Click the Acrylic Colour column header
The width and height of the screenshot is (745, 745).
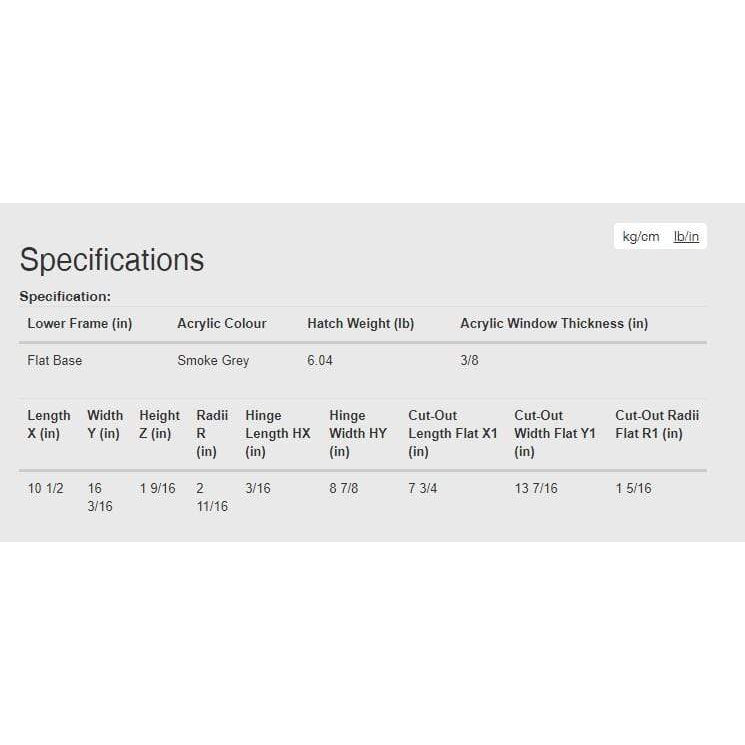point(222,323)
